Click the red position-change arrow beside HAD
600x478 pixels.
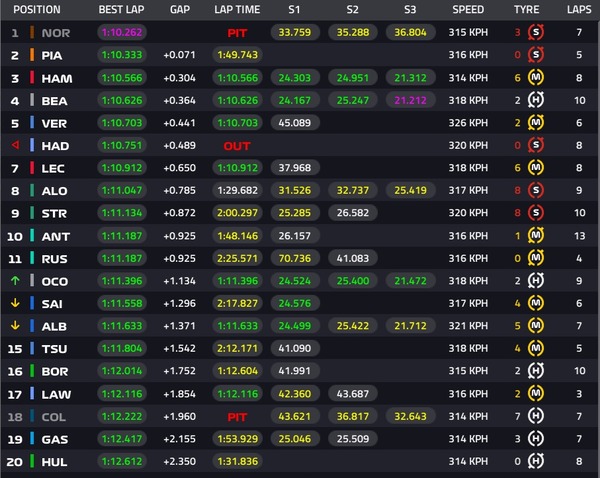point(15,145)
